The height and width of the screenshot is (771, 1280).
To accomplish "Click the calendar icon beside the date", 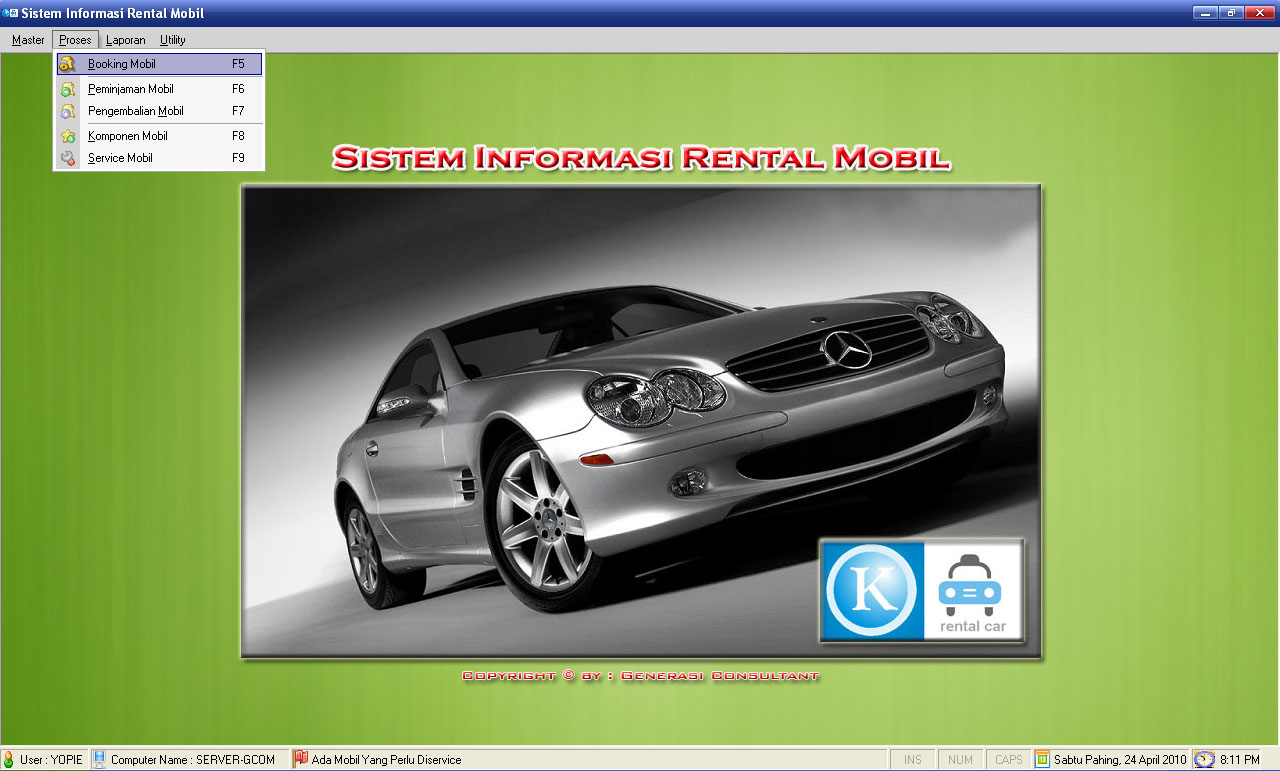I will click(x=1043, y=760).
